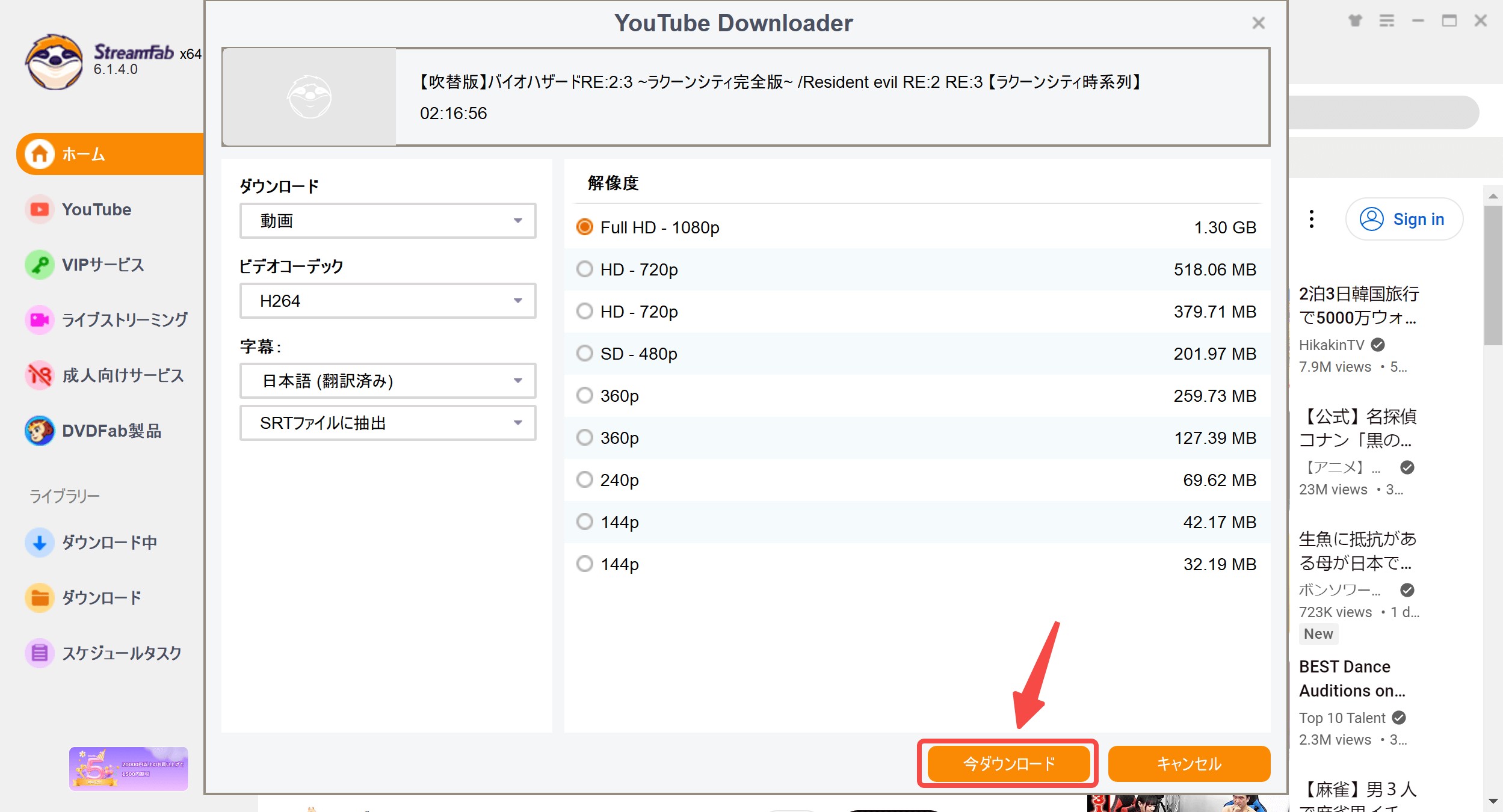The height and width of the screenshot is (812, 1503).
Task: Click the StreamFab sloth logo
Action: click(x=54, y=61)
